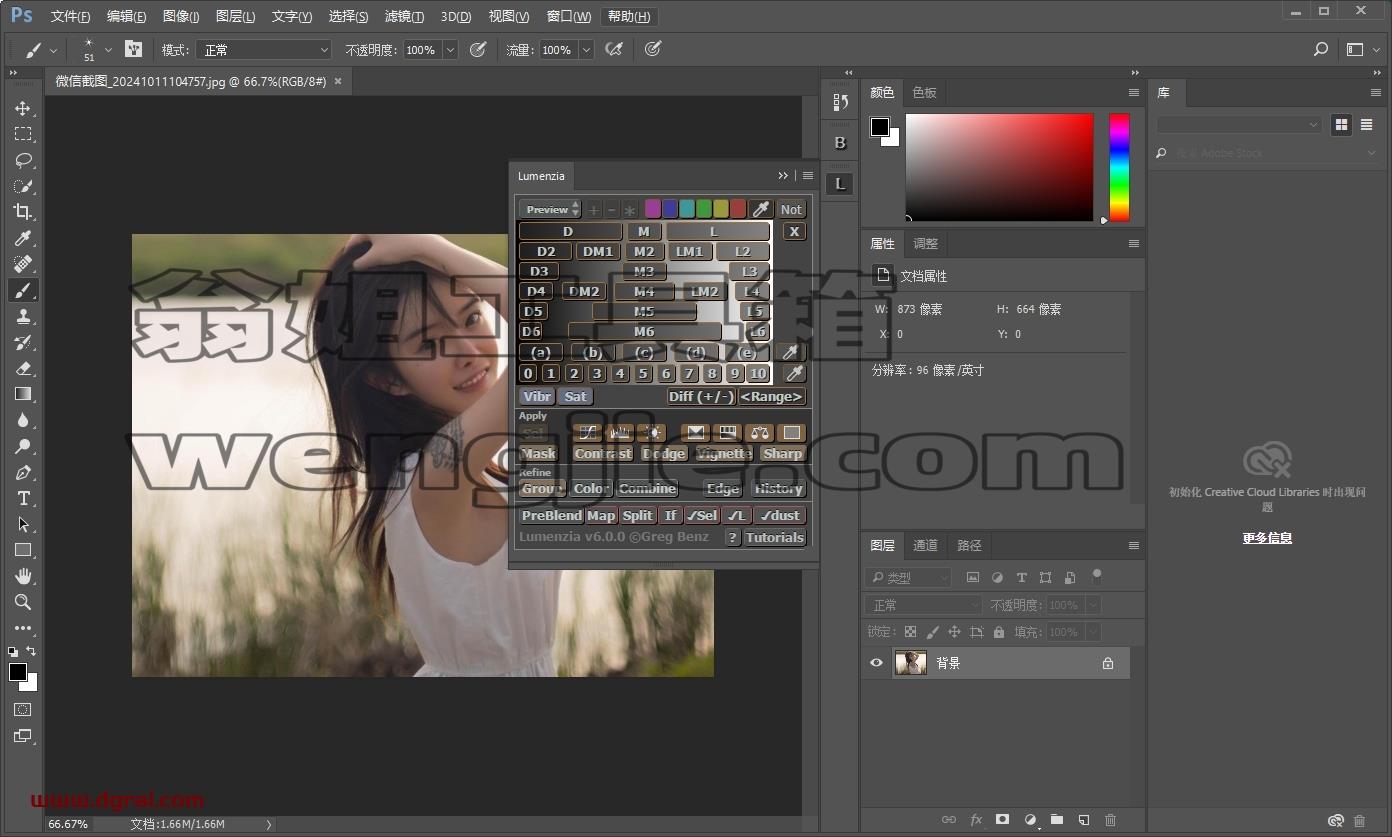Select the Gradient tool
The width and height of the screenshot is (1392, 837).
[22, 394]
